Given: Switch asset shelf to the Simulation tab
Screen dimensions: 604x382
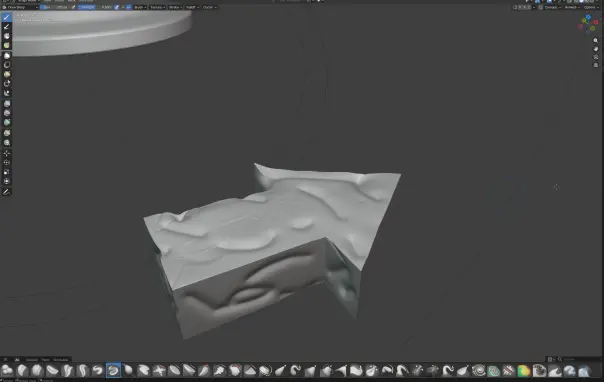Looking at the screenshot, I should pyautogui.click(x=60, y=359).
